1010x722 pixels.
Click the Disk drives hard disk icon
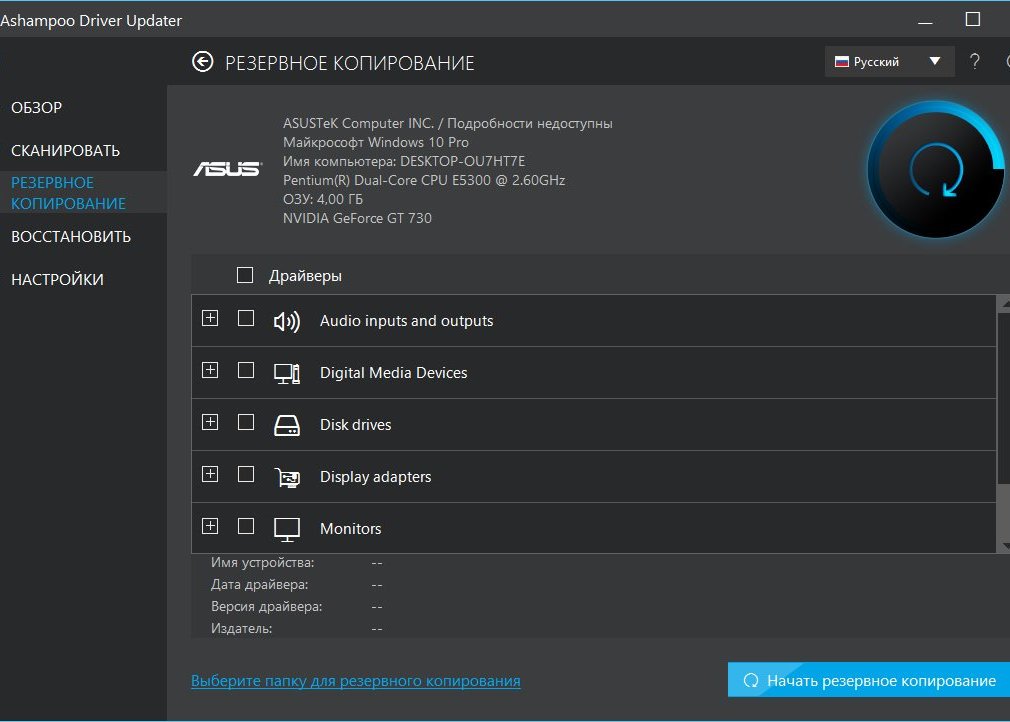(287, 425)
